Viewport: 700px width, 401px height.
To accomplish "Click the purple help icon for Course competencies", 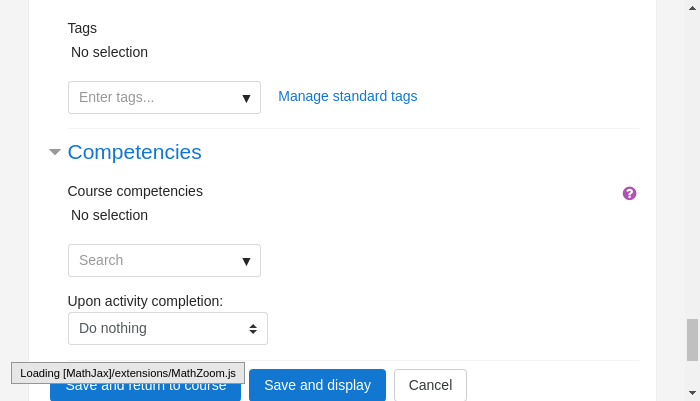I will pos(629,193).
